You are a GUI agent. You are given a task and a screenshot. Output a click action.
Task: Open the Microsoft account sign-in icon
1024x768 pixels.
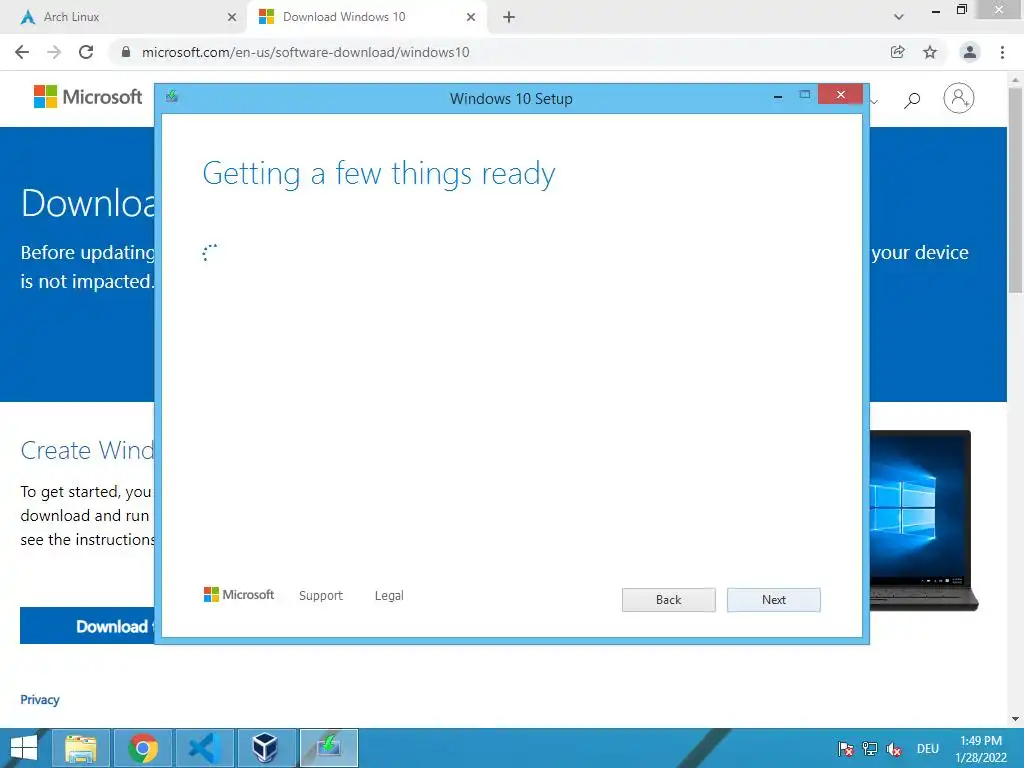tap(959, 99)
